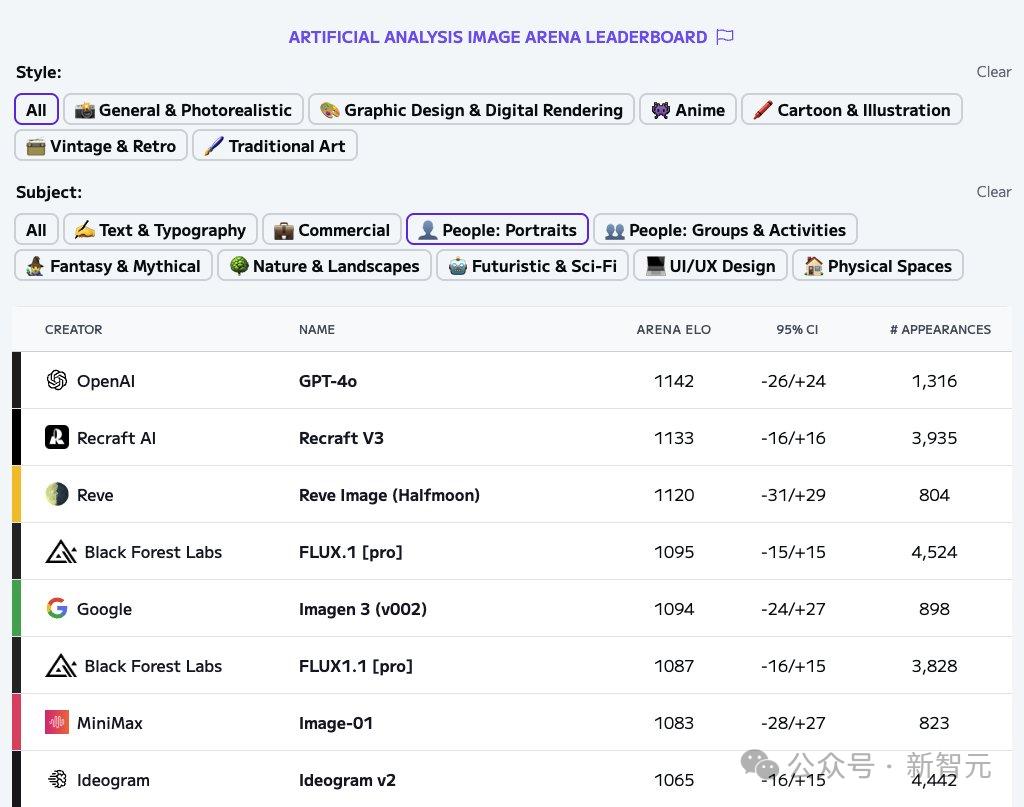This screenshot has width=1024, height=807.
Task: Click the Image-01 model name
Action: pyautogui.click(x=336, y=723)
